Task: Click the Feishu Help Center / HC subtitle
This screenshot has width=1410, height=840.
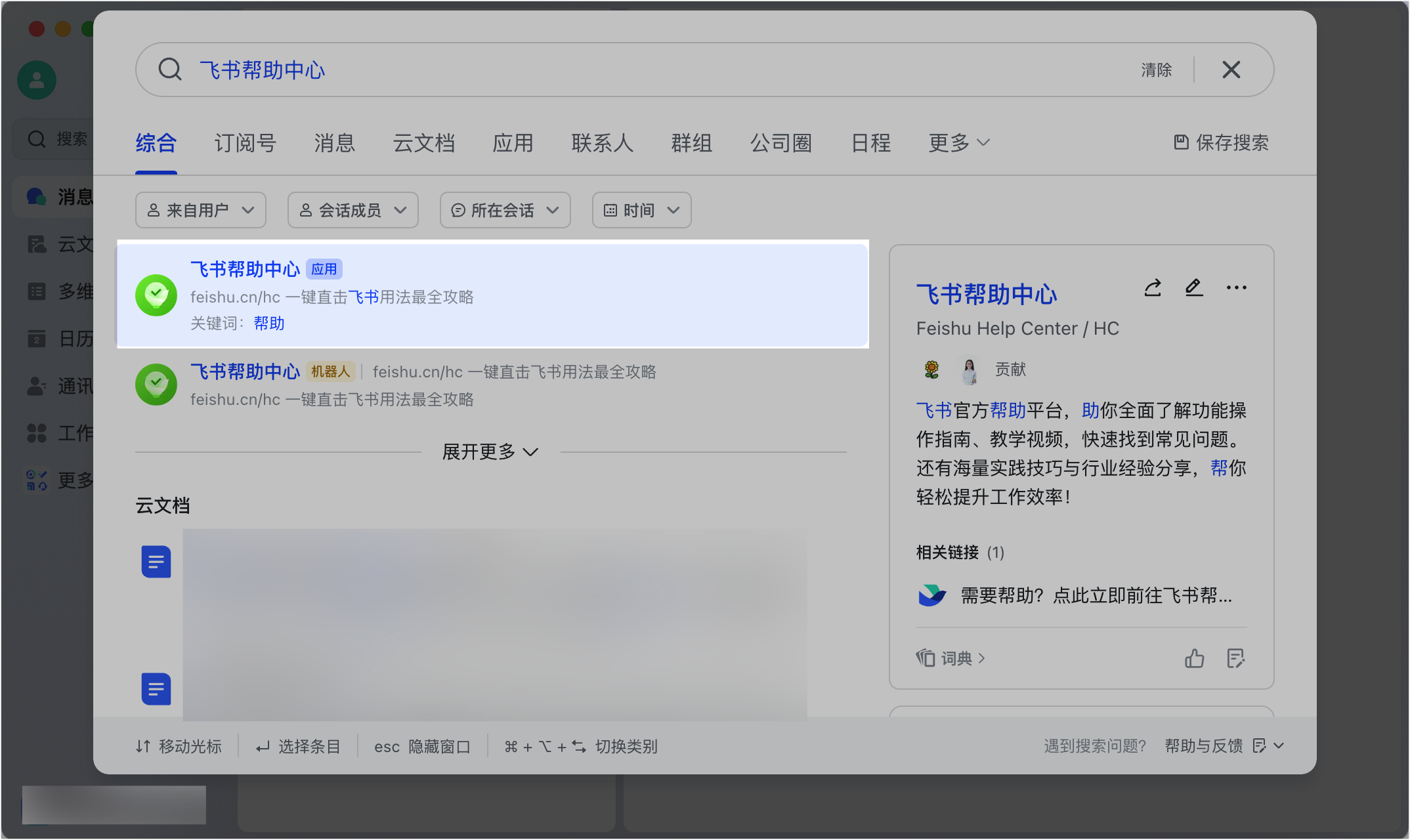Action: pyautogui.click(x=1017, y=328)
